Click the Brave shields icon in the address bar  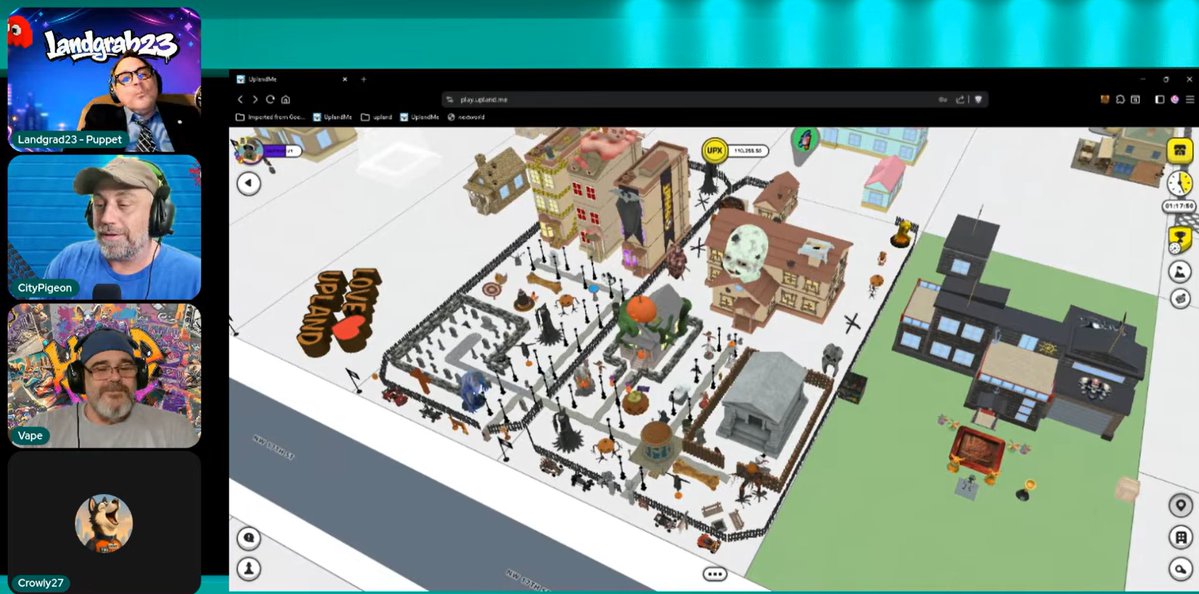(x=978, y=99)
